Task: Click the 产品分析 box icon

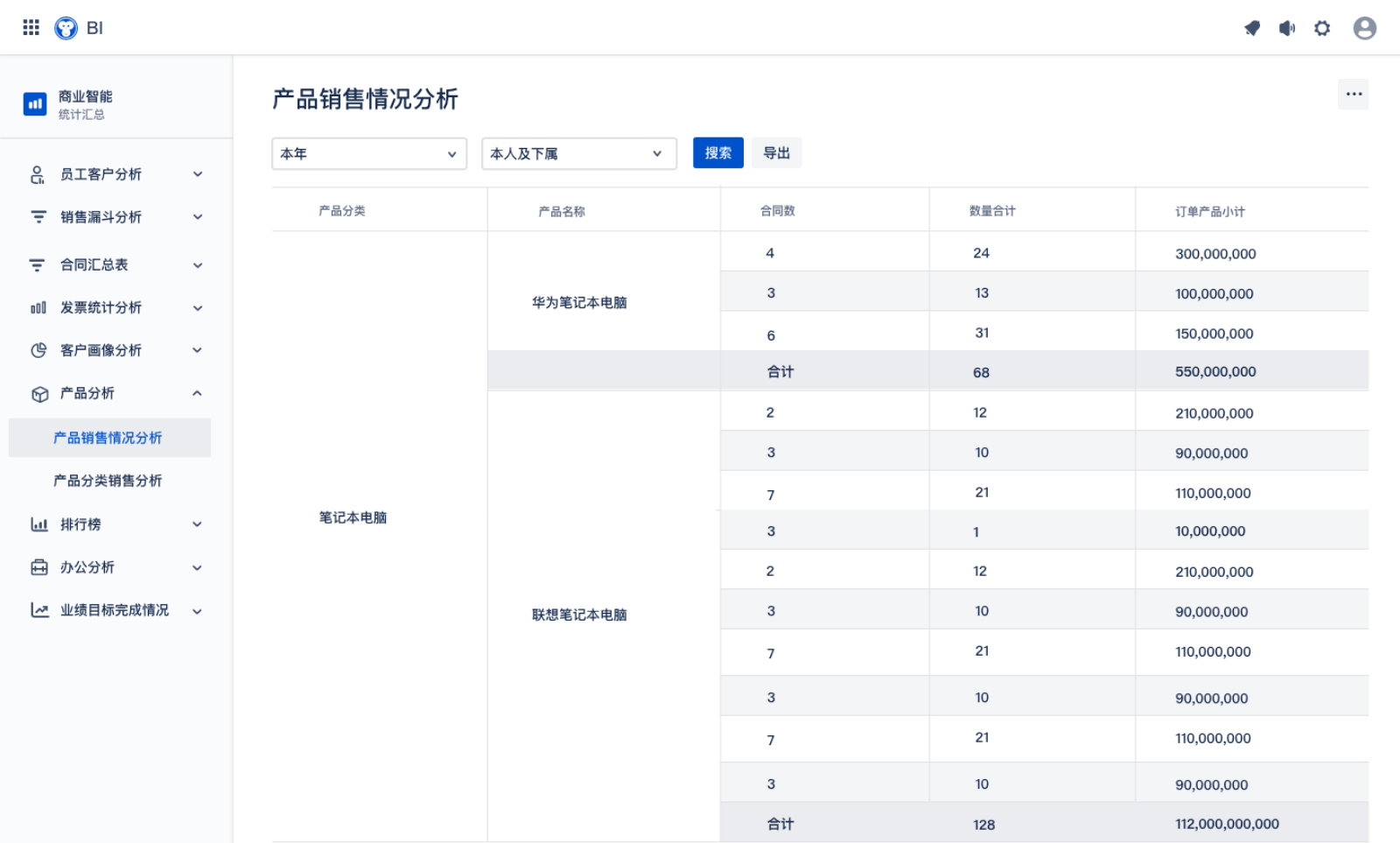Action: [x=39, y=394]
